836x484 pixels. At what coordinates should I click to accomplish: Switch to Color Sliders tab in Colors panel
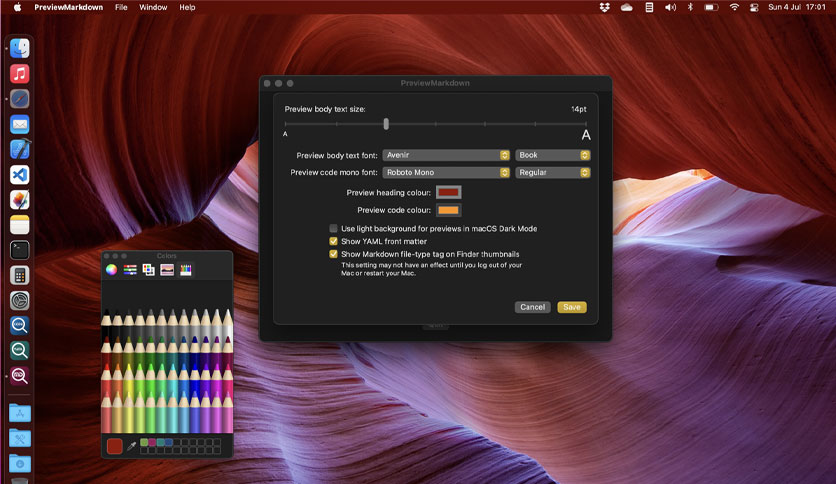(130, 270)
